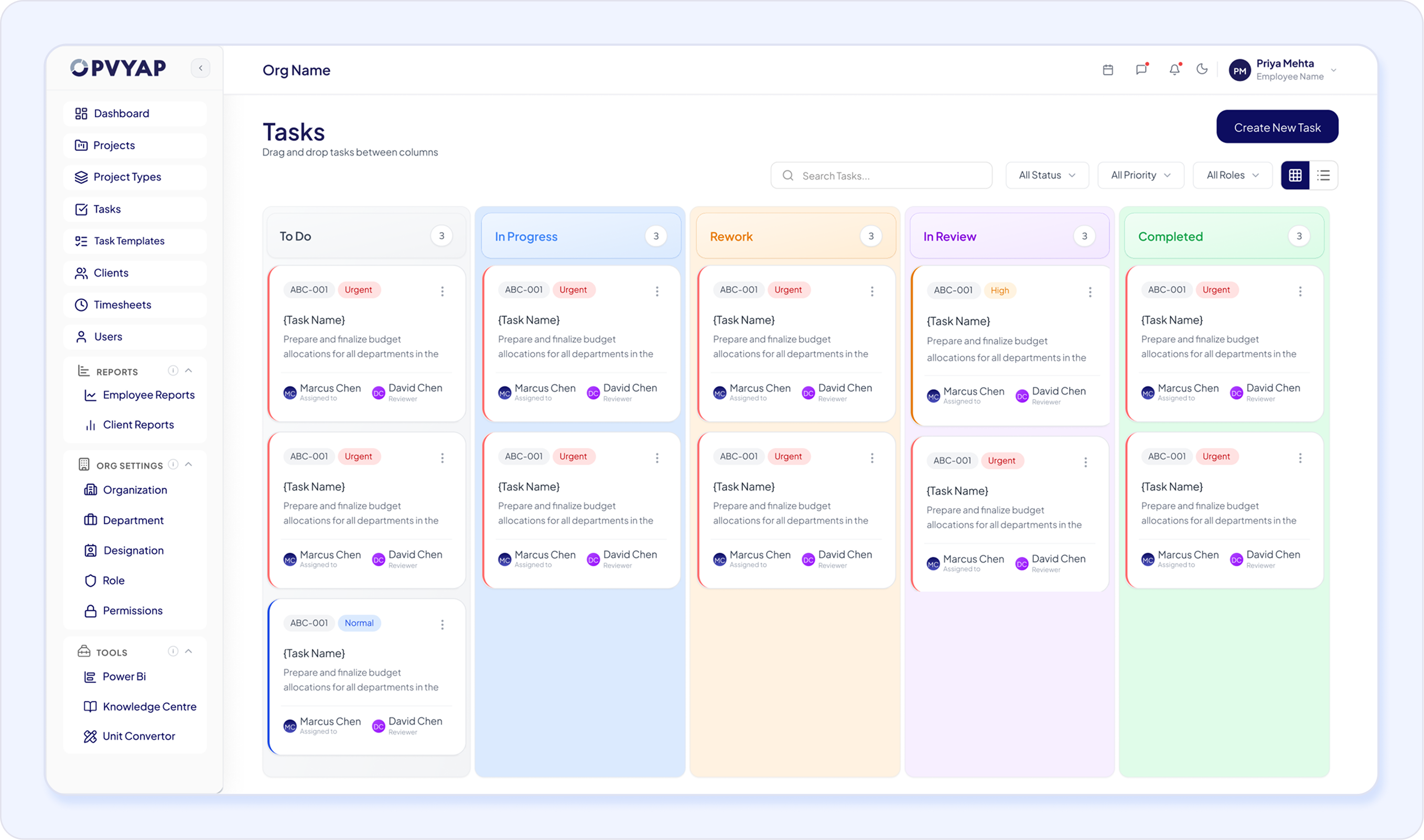This screenshot has width=1424, height=840.
Task: Click the To Do column header
Action: (x=366, y=236)
